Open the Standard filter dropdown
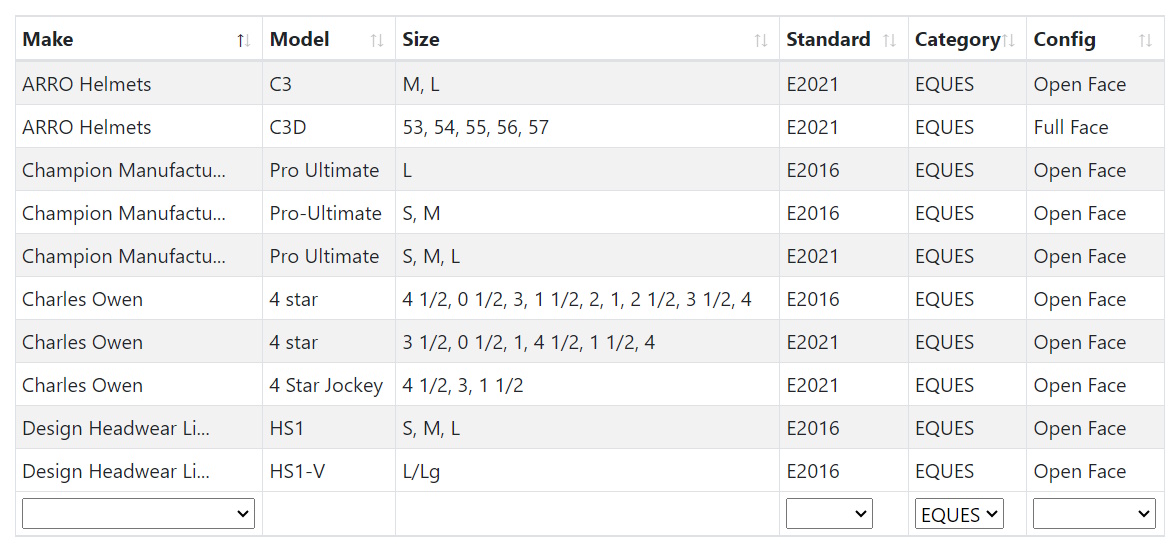The width and height of the screenshot is (1176, 546). point(829,514)
